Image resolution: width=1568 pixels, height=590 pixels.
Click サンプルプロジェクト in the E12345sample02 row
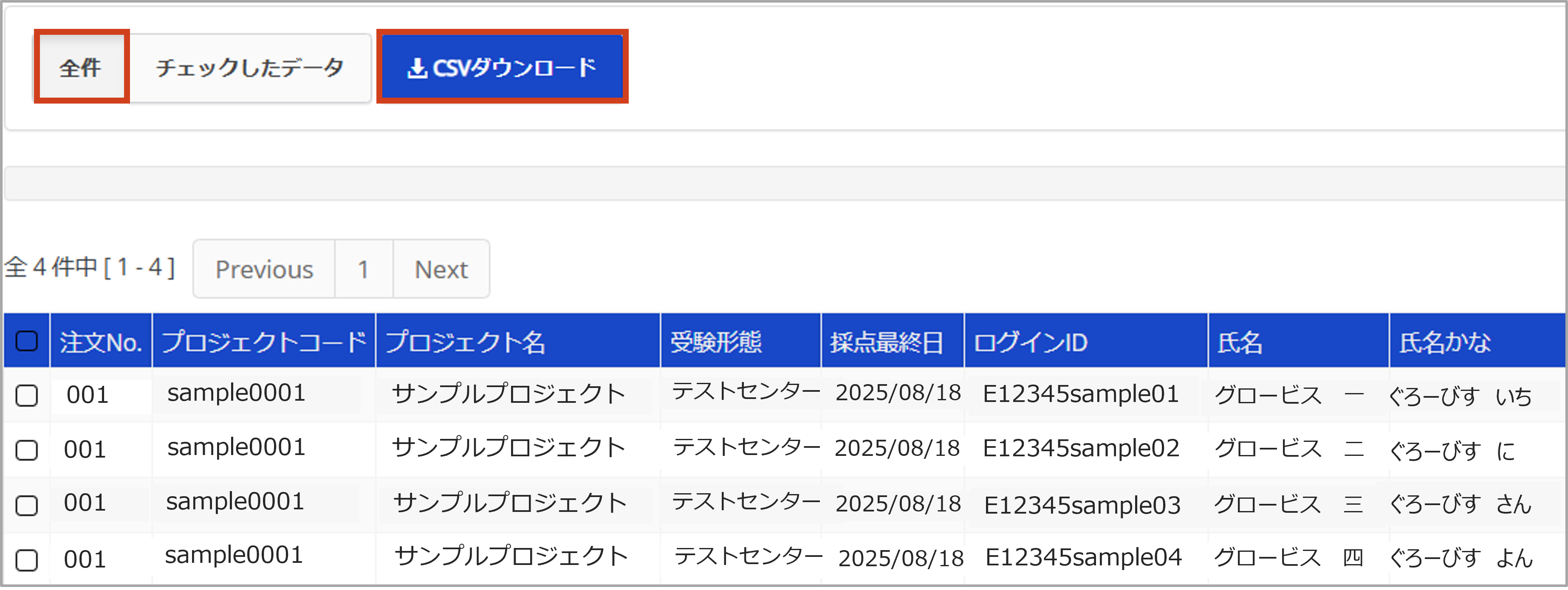[509, 448]
